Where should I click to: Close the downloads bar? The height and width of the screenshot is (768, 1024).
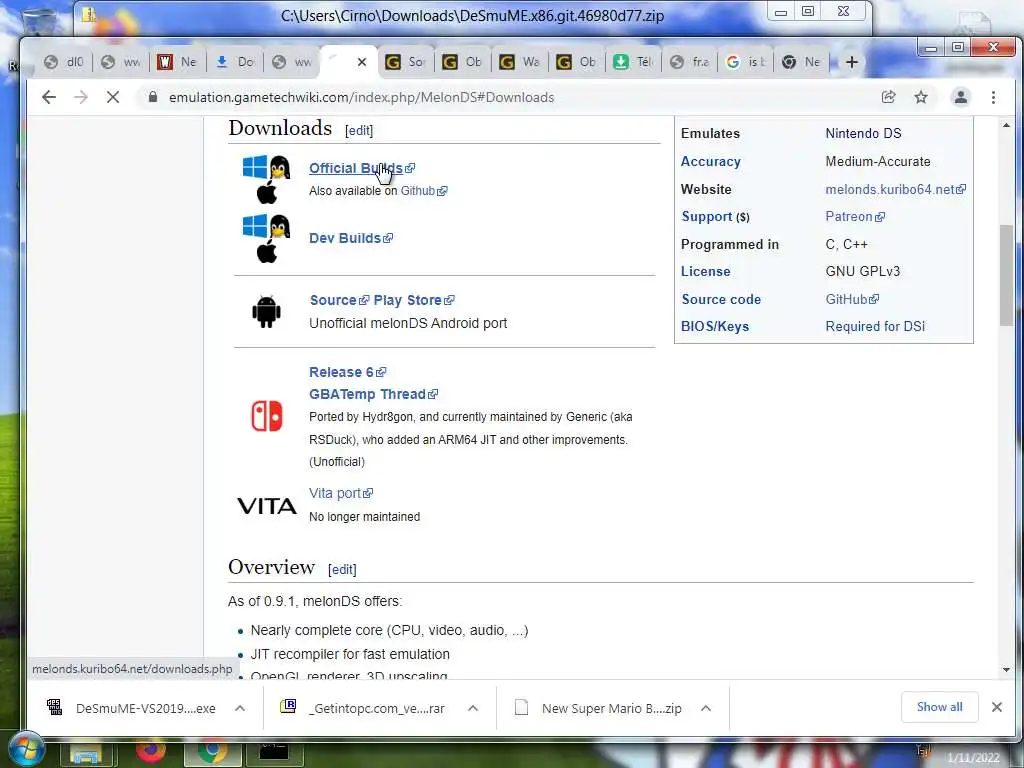(997, 707)
